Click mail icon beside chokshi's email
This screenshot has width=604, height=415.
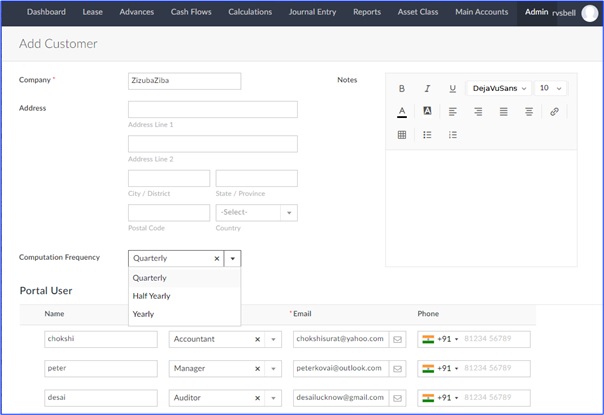(396, 339)
